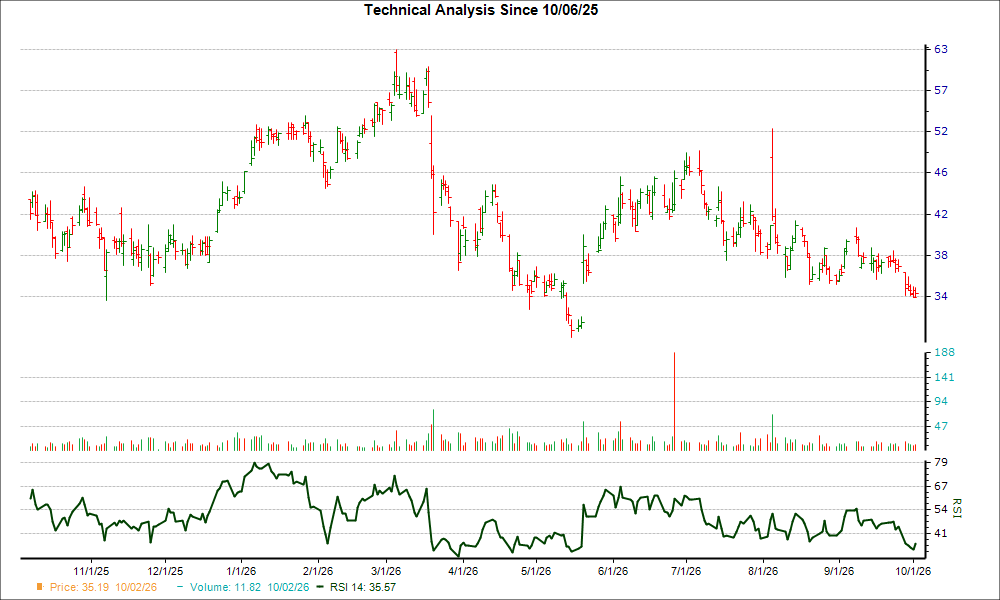
Task: Click the RSI axis label 41
Action: [941, 534]
